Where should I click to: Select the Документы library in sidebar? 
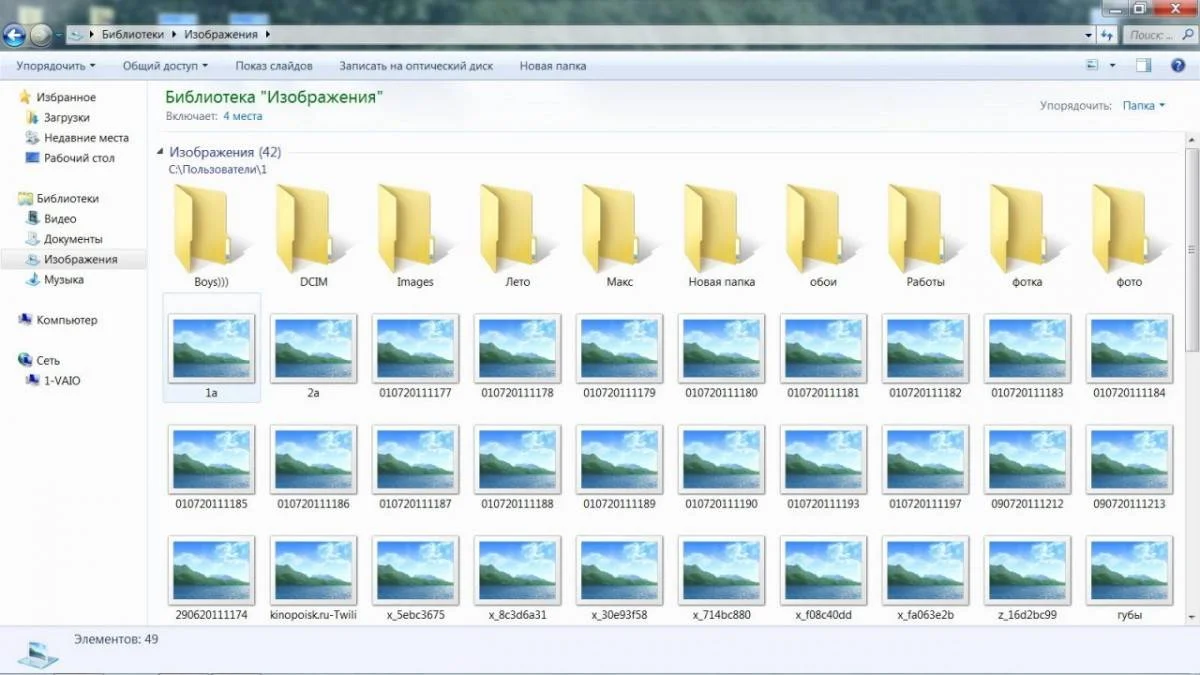click(x=73, y=239)
